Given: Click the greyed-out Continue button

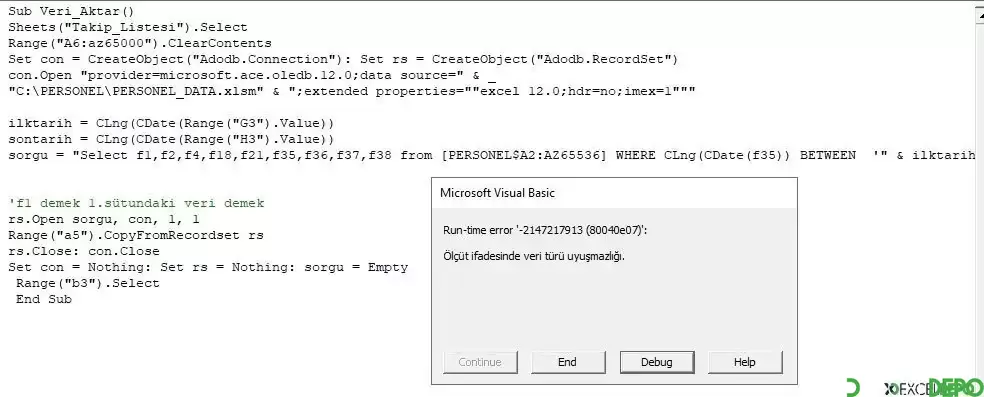Looking at the screenshot, I should [x=480, y=362].
